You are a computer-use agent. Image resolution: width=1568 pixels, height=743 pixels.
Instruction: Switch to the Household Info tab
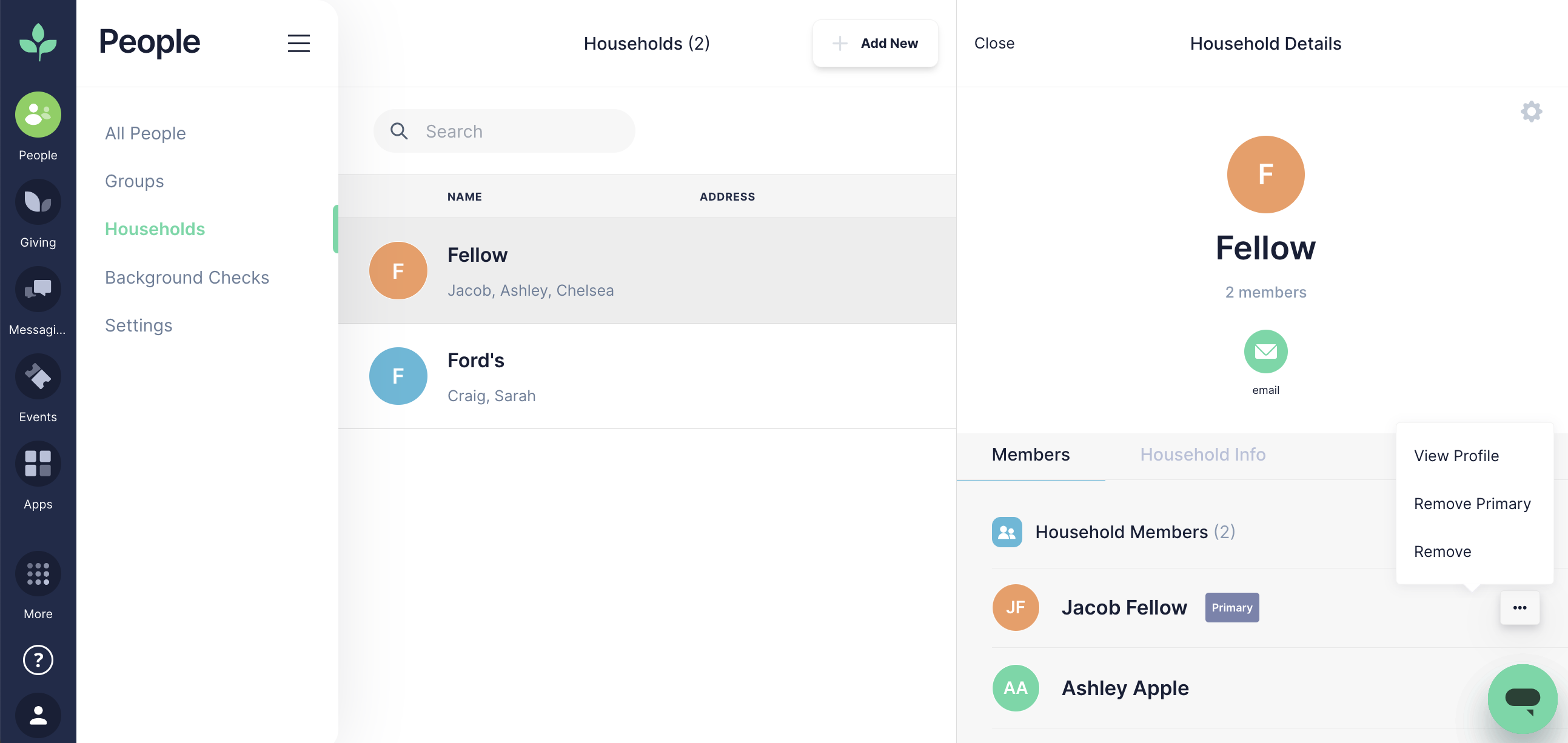coord(1202,455)
